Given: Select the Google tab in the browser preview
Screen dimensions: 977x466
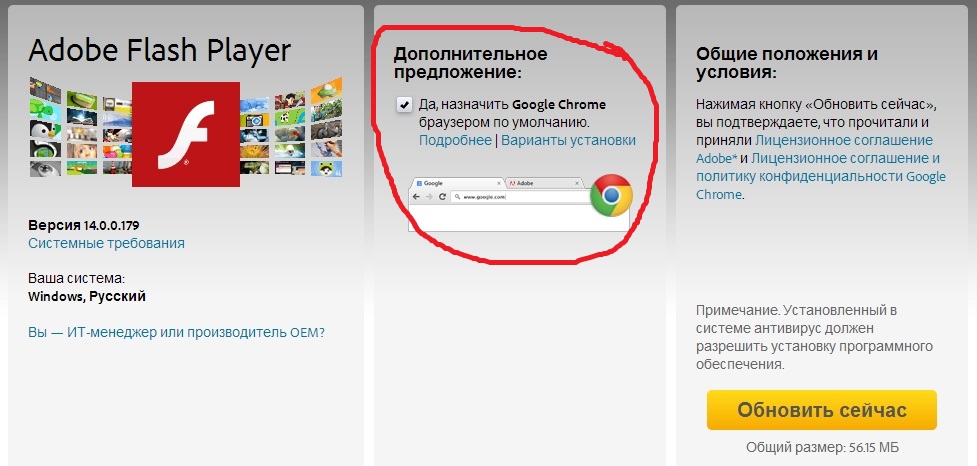Looking at the screenshot, I should coord(458,184).
